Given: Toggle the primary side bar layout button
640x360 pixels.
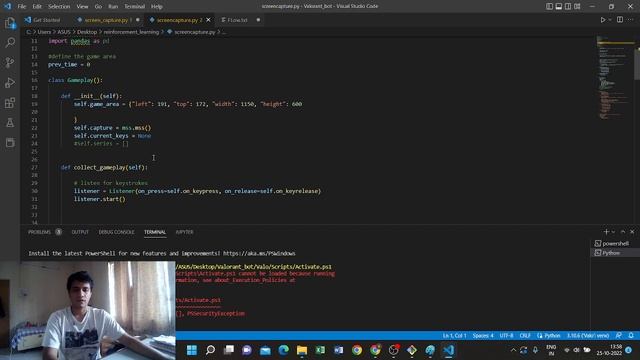Looking at the screenshot, I should [549, 6].
